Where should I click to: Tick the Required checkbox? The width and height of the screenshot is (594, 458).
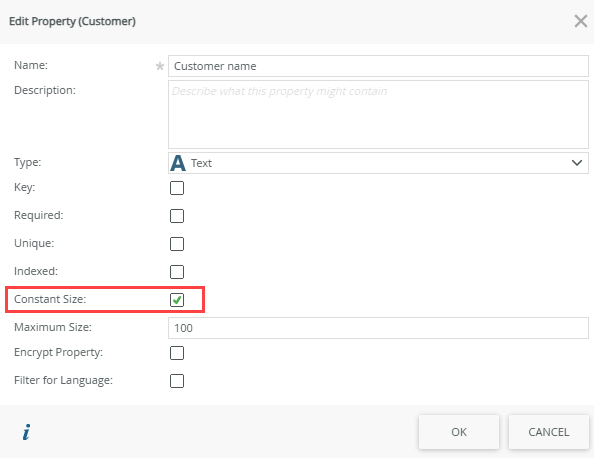(x=177, y=216)
